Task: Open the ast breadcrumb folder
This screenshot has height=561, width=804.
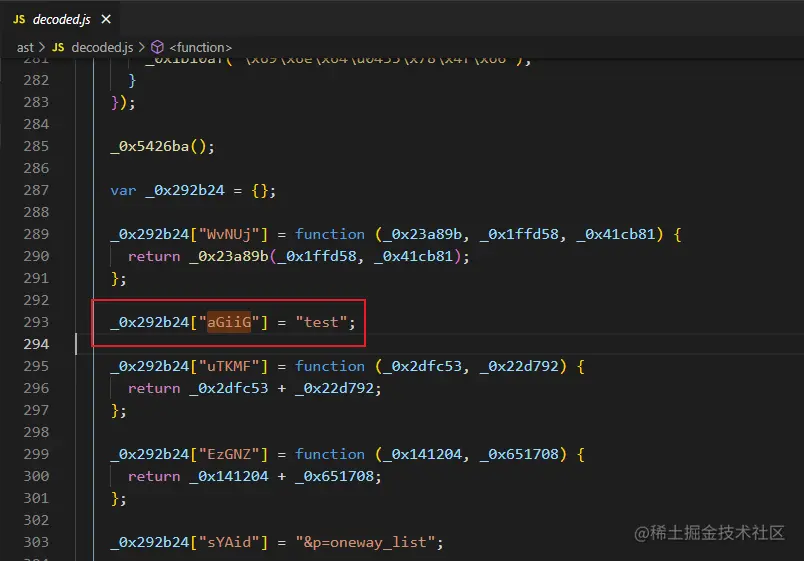Action: [x=25, y=48]
